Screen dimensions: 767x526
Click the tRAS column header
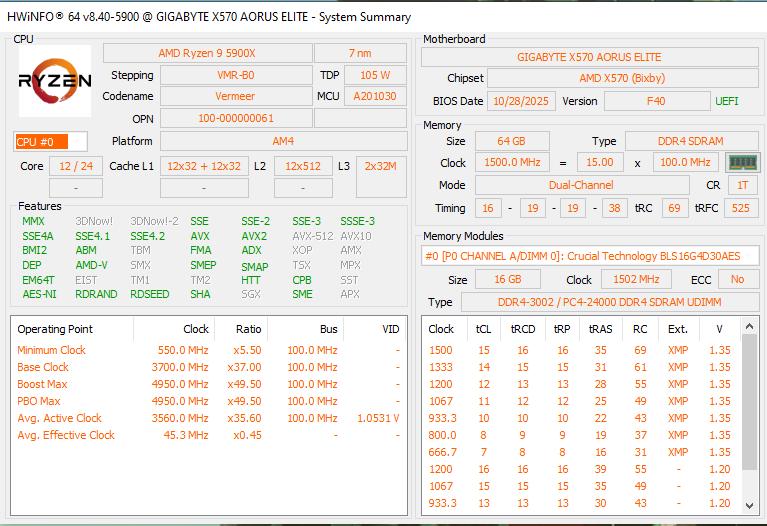[600, 329]
